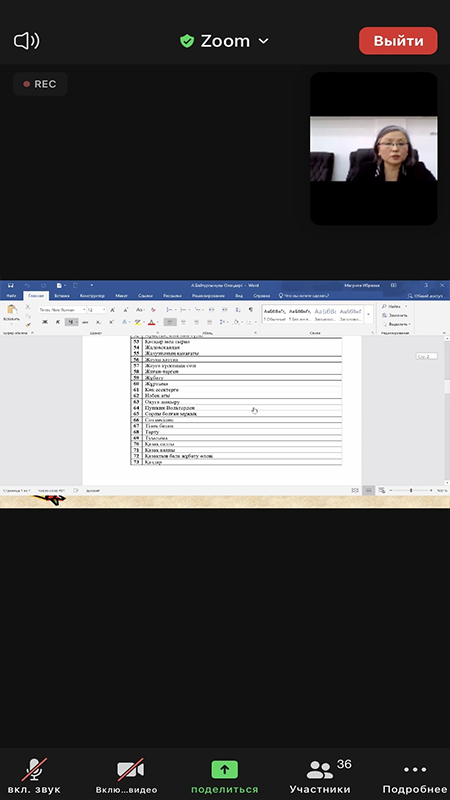The image size is (450, 800).
Task: Open the Файл tab in Word
Action: 11,295
